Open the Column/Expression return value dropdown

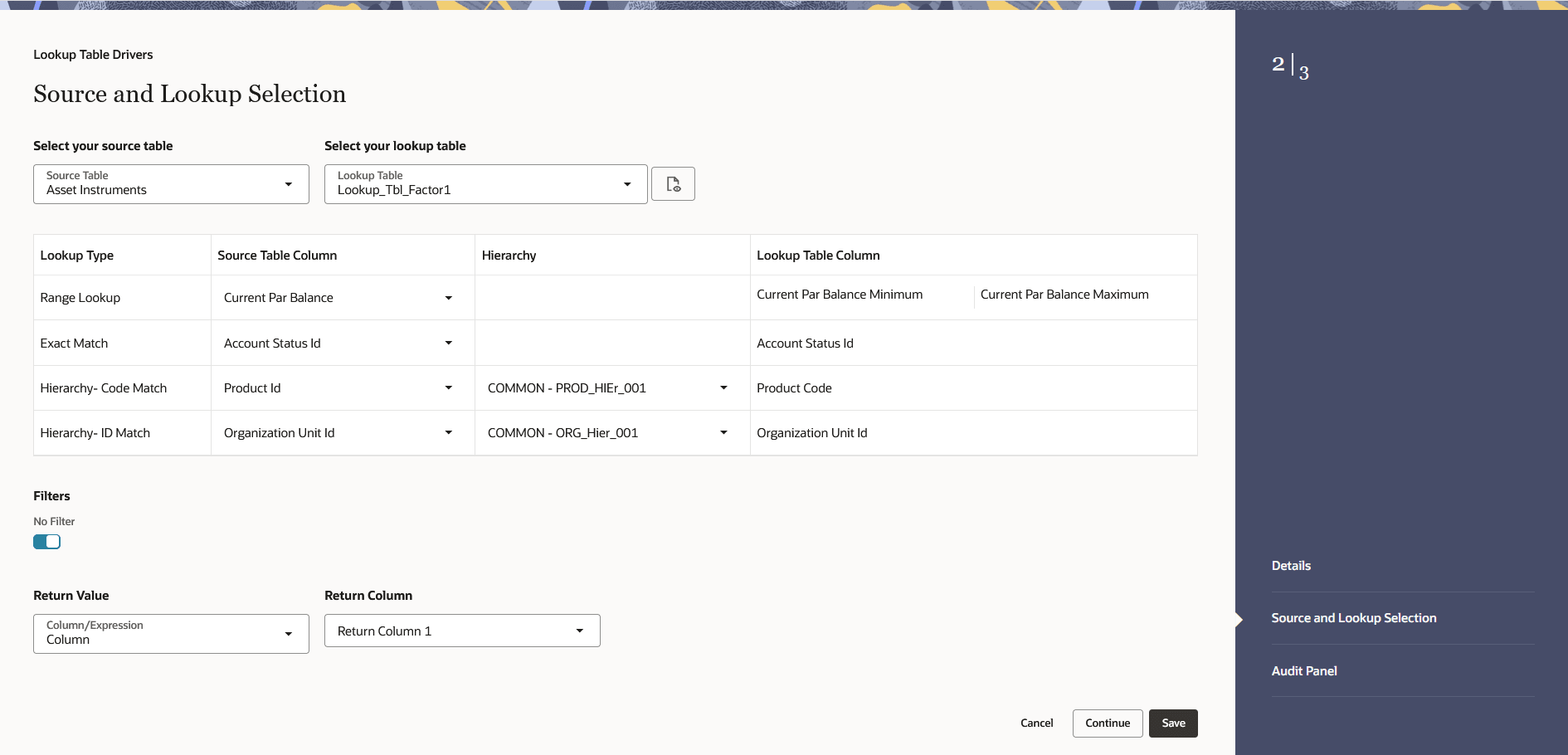[171, 634]
